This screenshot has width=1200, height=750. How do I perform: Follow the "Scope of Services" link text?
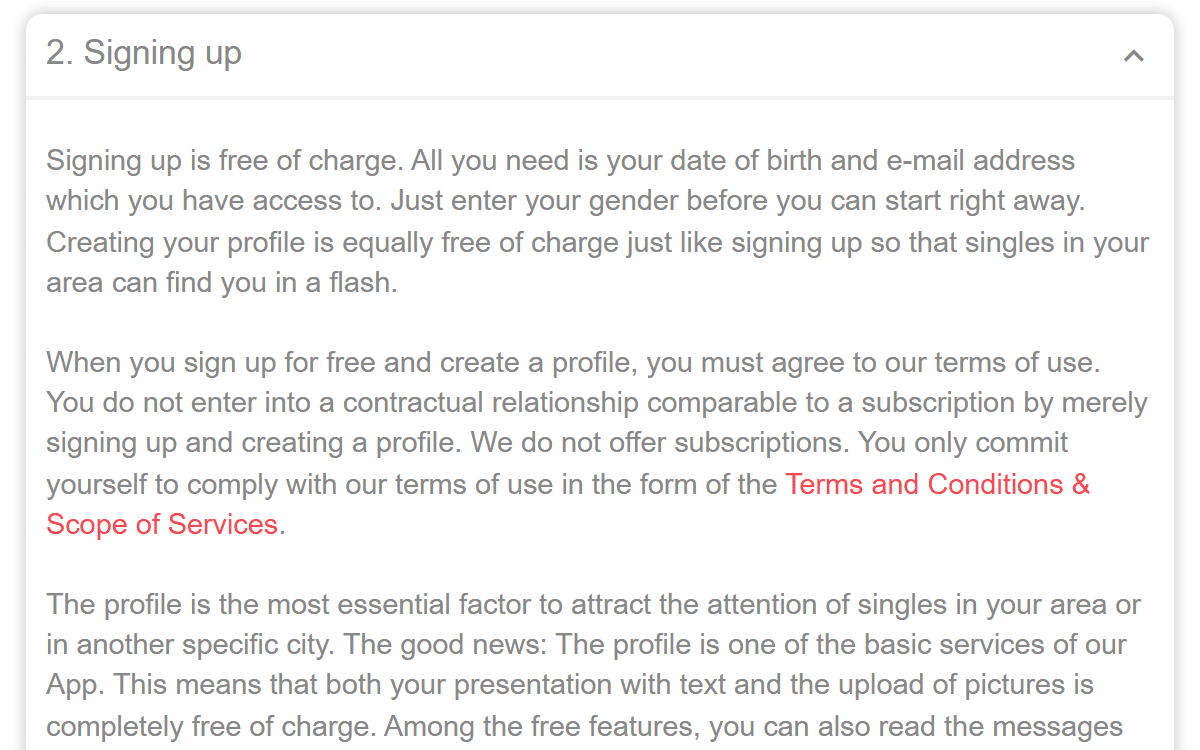[162, 524]
